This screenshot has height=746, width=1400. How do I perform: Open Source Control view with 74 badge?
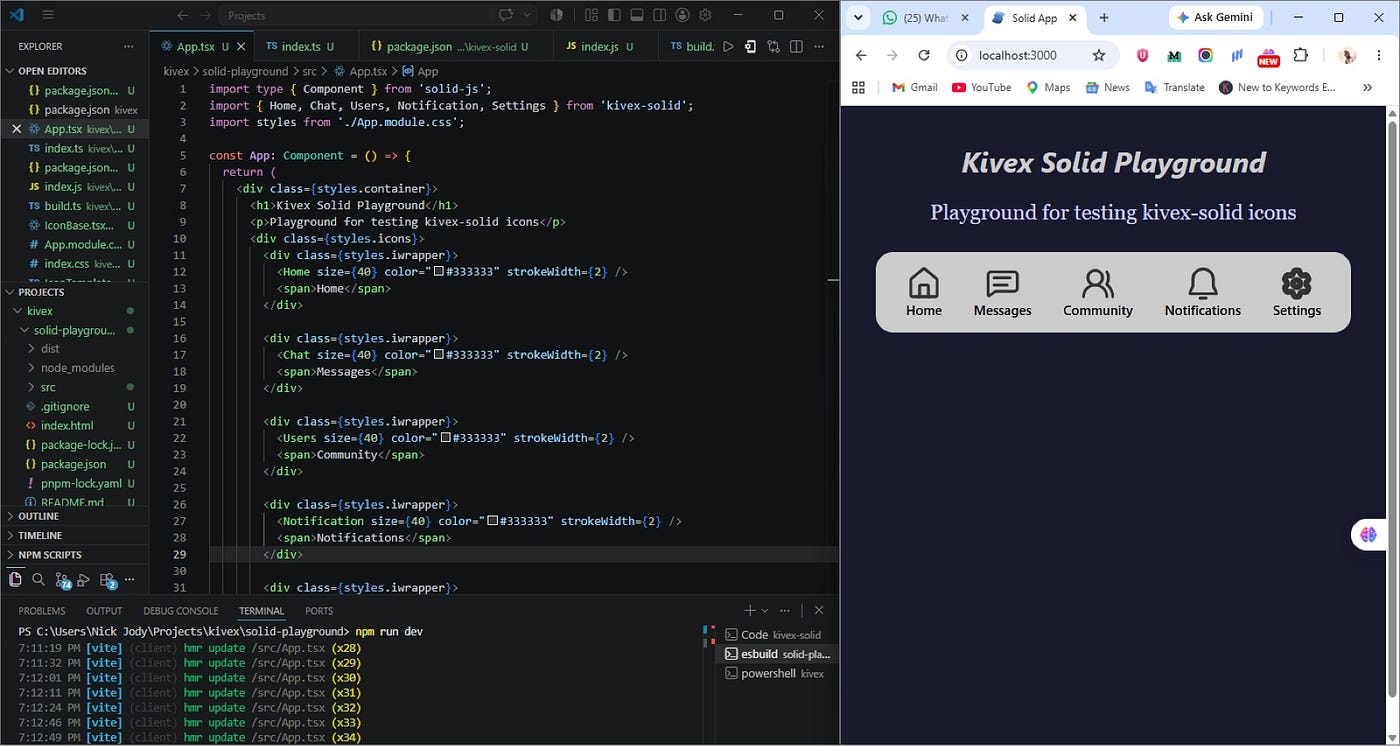click(x=63, y=580)
